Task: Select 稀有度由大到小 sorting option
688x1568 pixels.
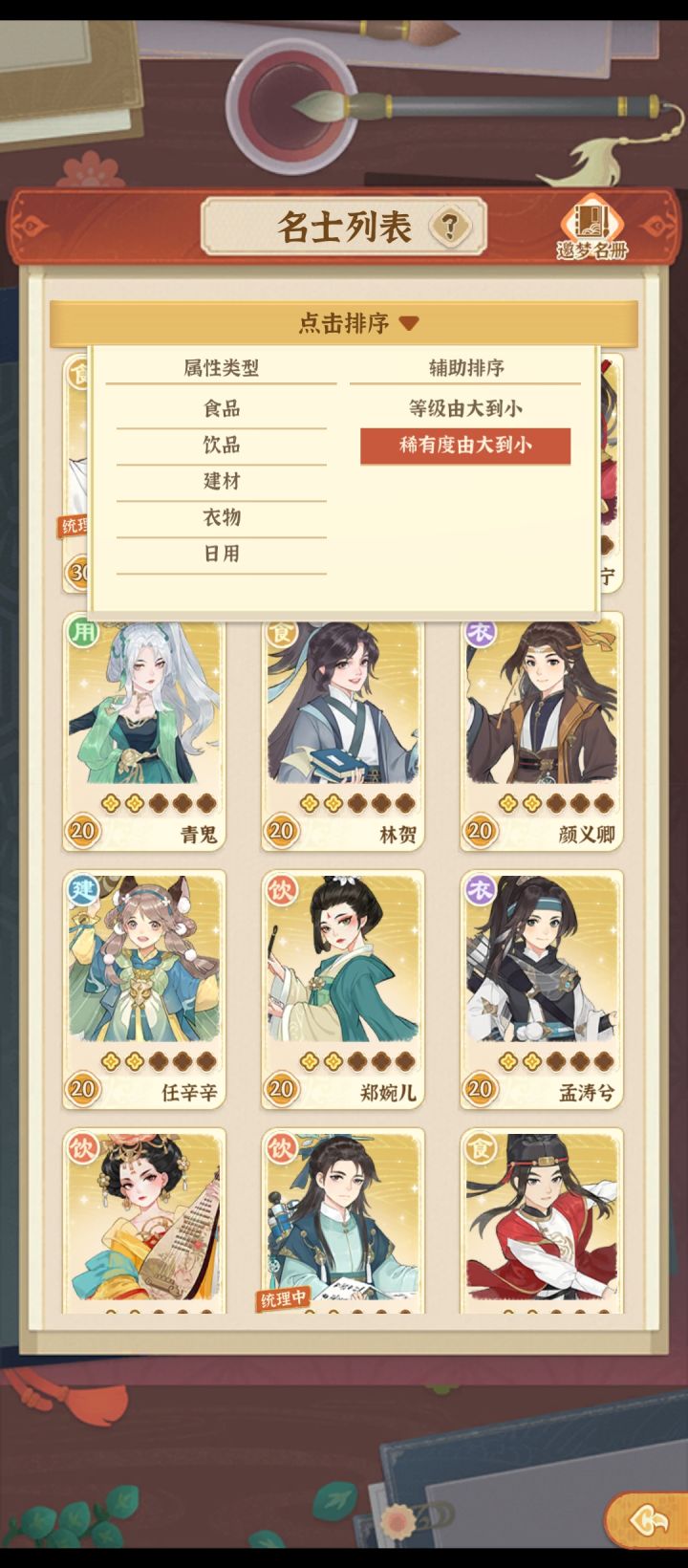Action: point(465,446)
